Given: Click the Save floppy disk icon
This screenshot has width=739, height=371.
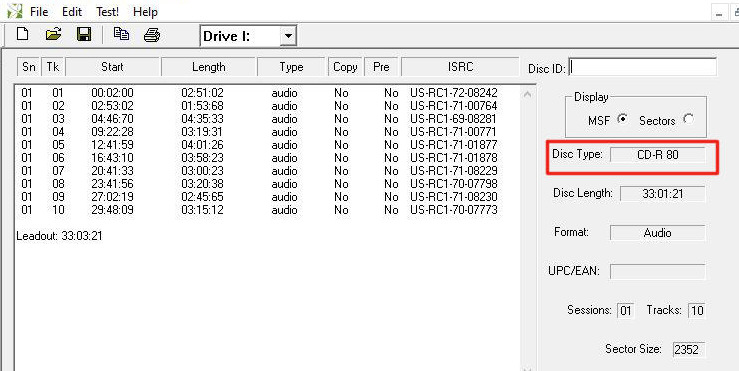Looking at the screenshot, I should point(84,34).
